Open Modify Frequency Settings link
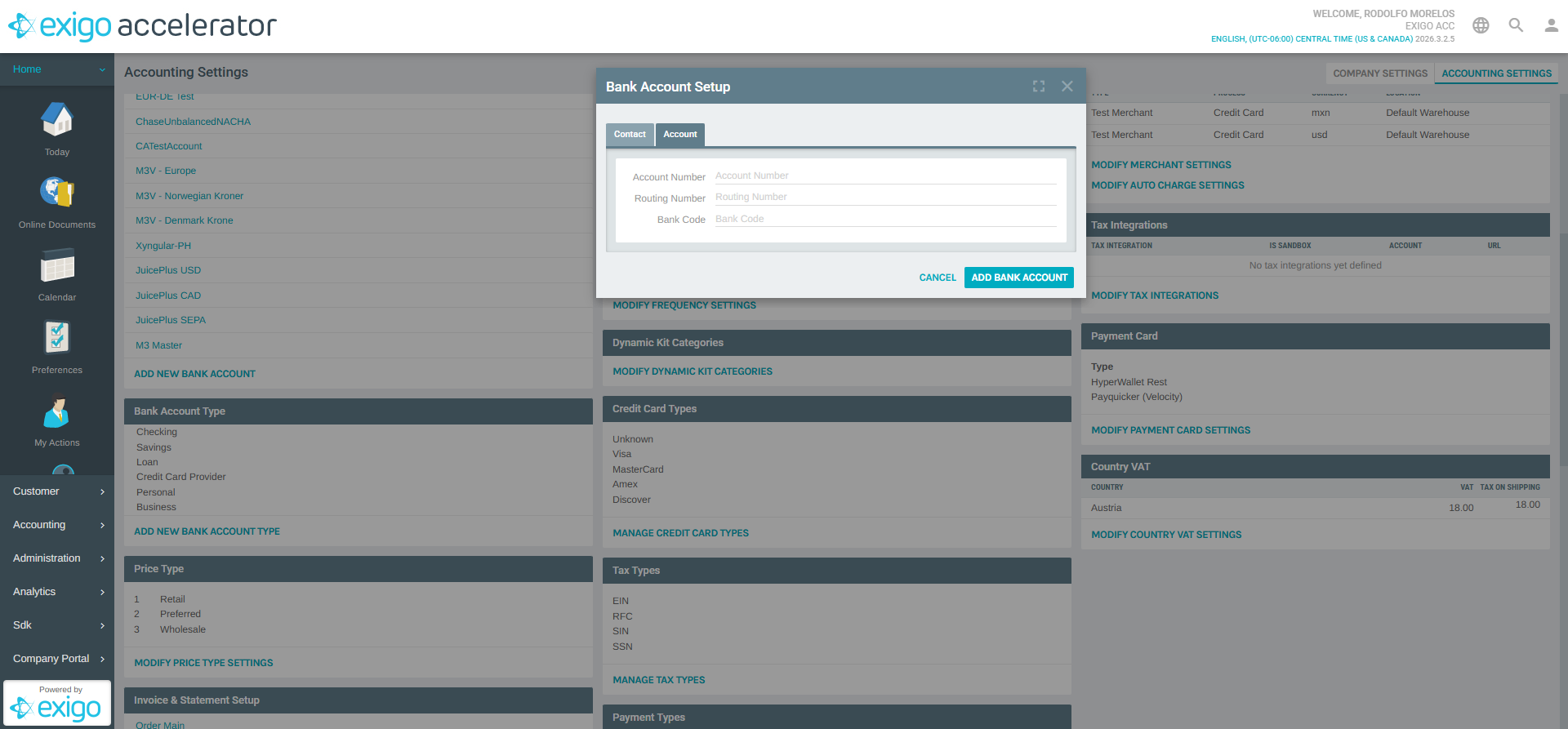Screen dimensions: 1568x729 [x=684, y=305]
